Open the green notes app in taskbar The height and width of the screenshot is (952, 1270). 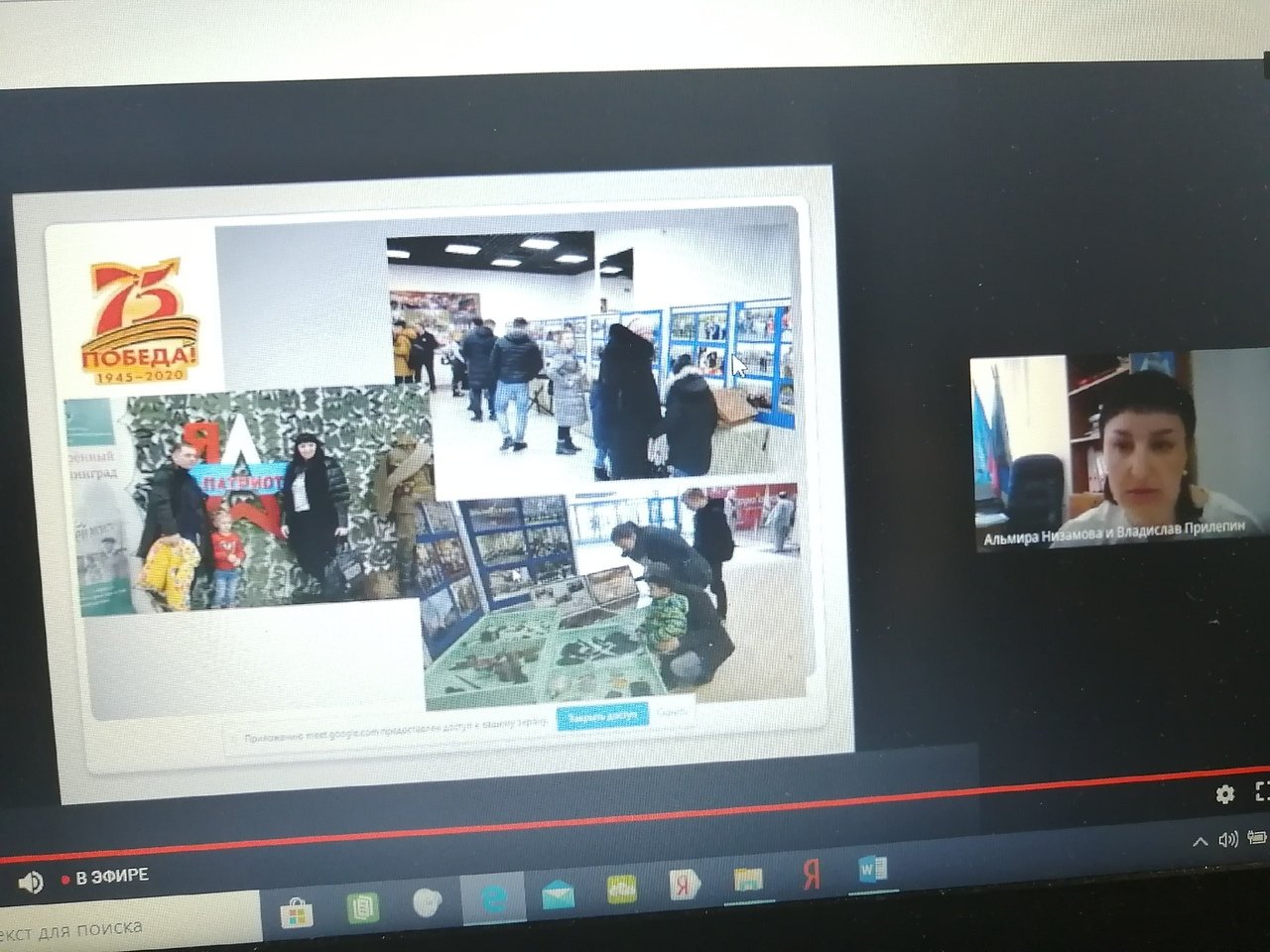[x=362, y=906]
